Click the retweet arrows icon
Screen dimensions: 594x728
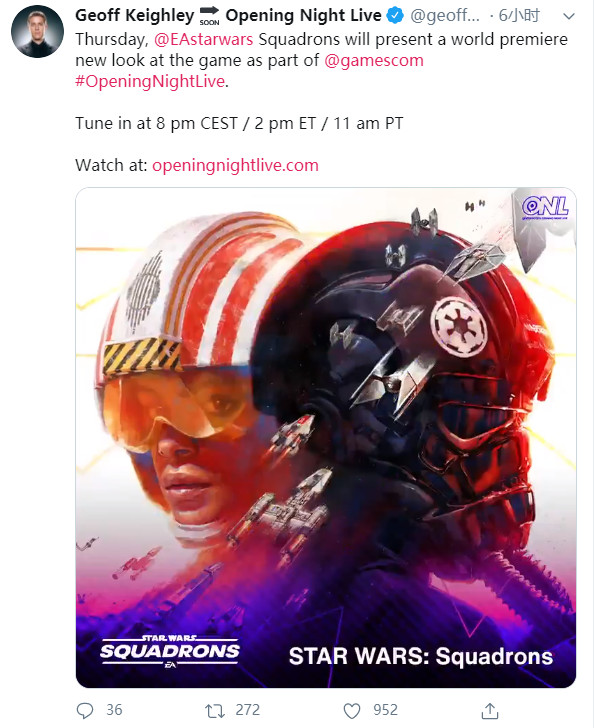[215, 710]
